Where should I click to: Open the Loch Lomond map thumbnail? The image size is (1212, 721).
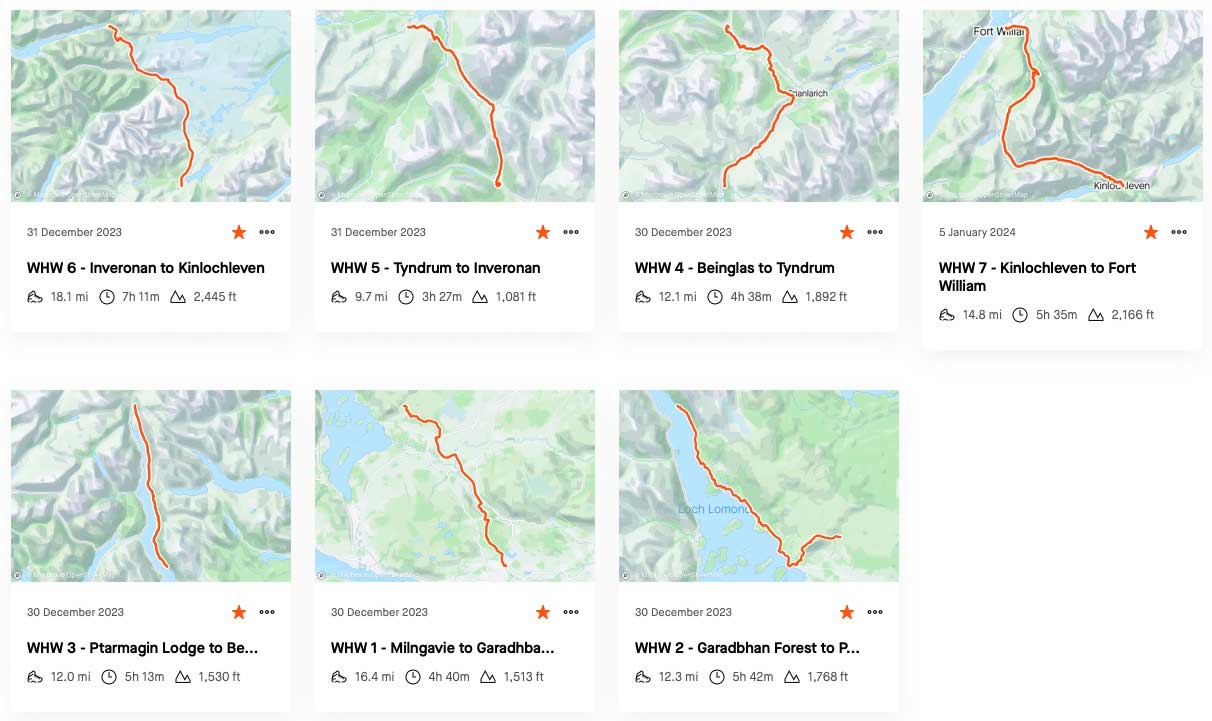759,486
